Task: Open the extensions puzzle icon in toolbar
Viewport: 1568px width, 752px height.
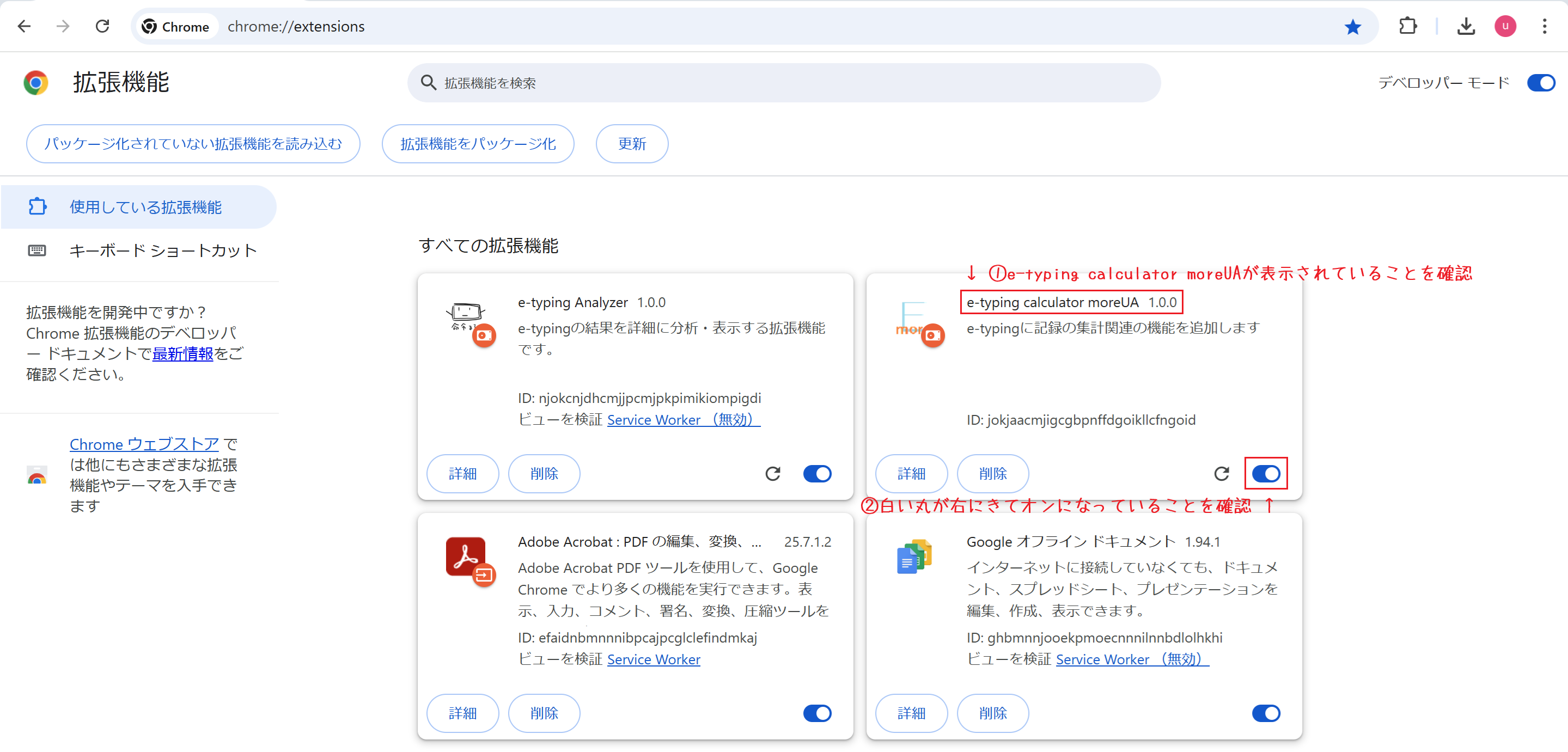Action: click(1408, 26)
